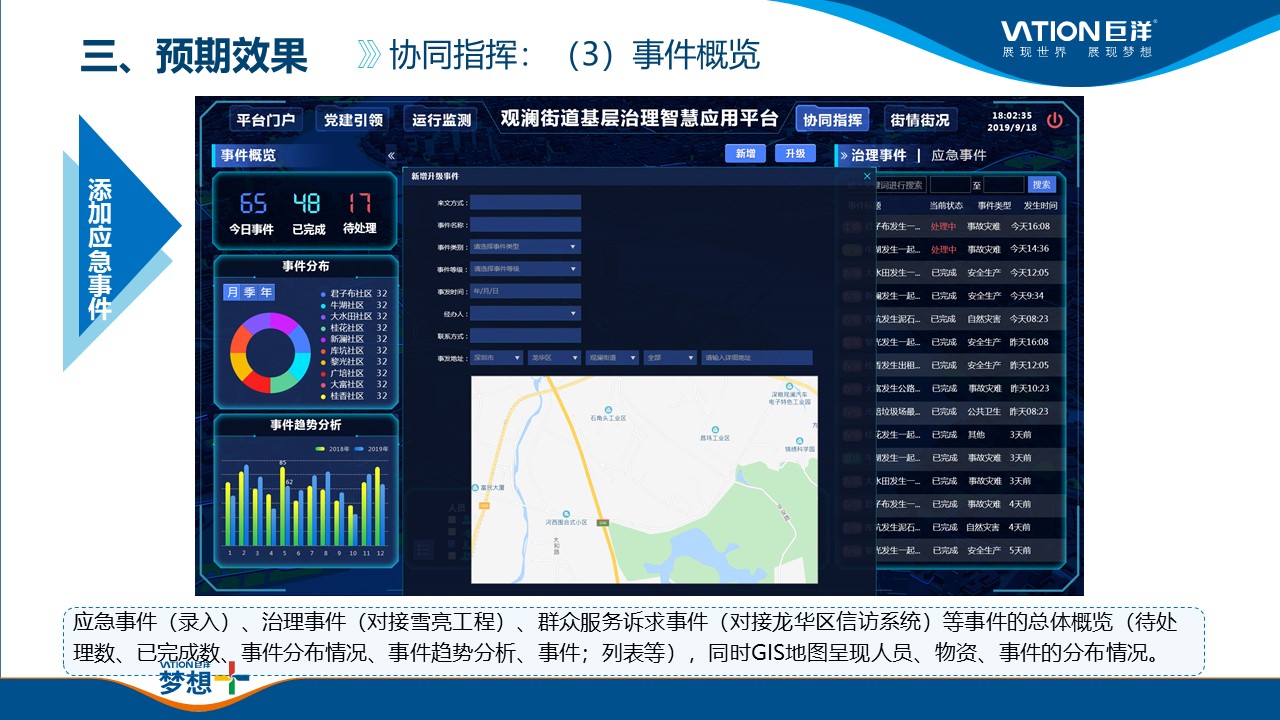Open the 龙华区 district dropdown
The image size is (1280, 720).
pos(554,358)
